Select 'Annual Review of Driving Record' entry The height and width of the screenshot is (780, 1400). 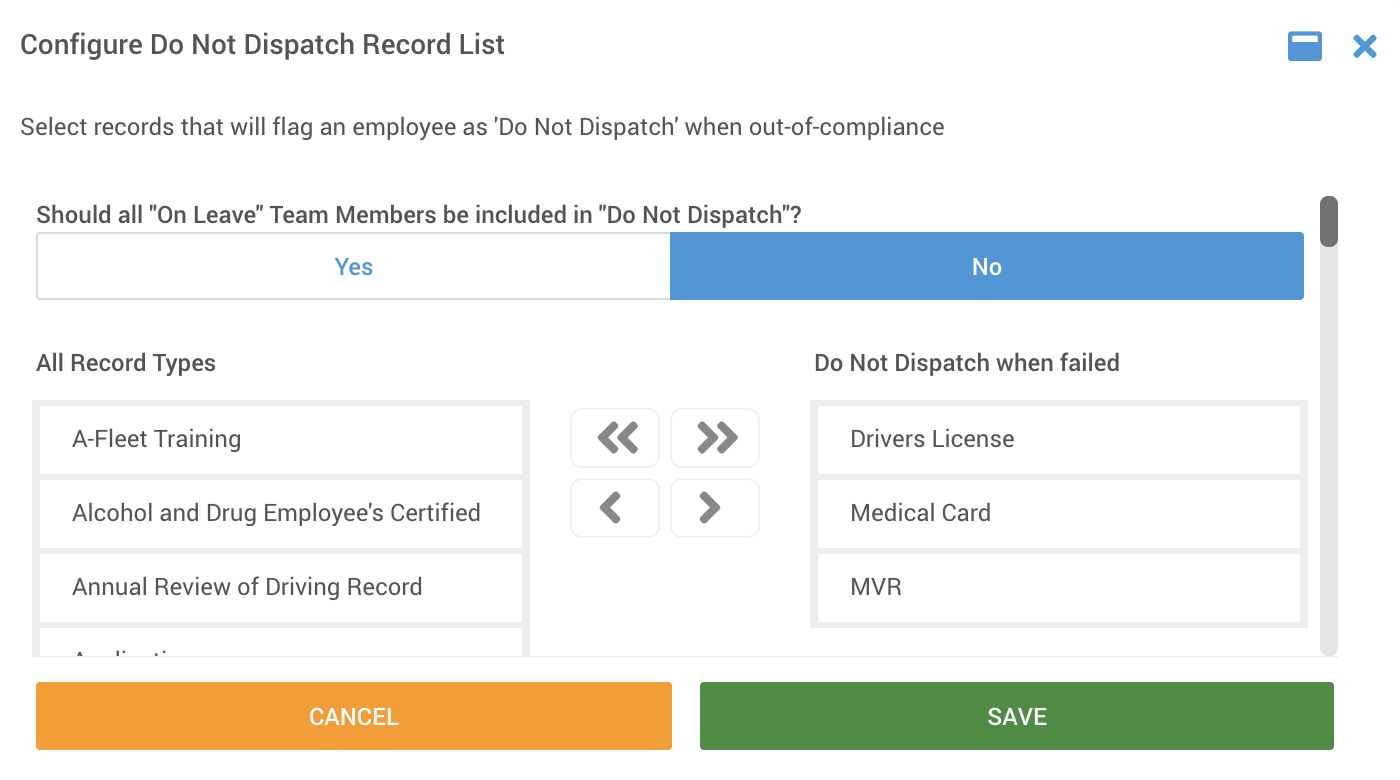280,587
